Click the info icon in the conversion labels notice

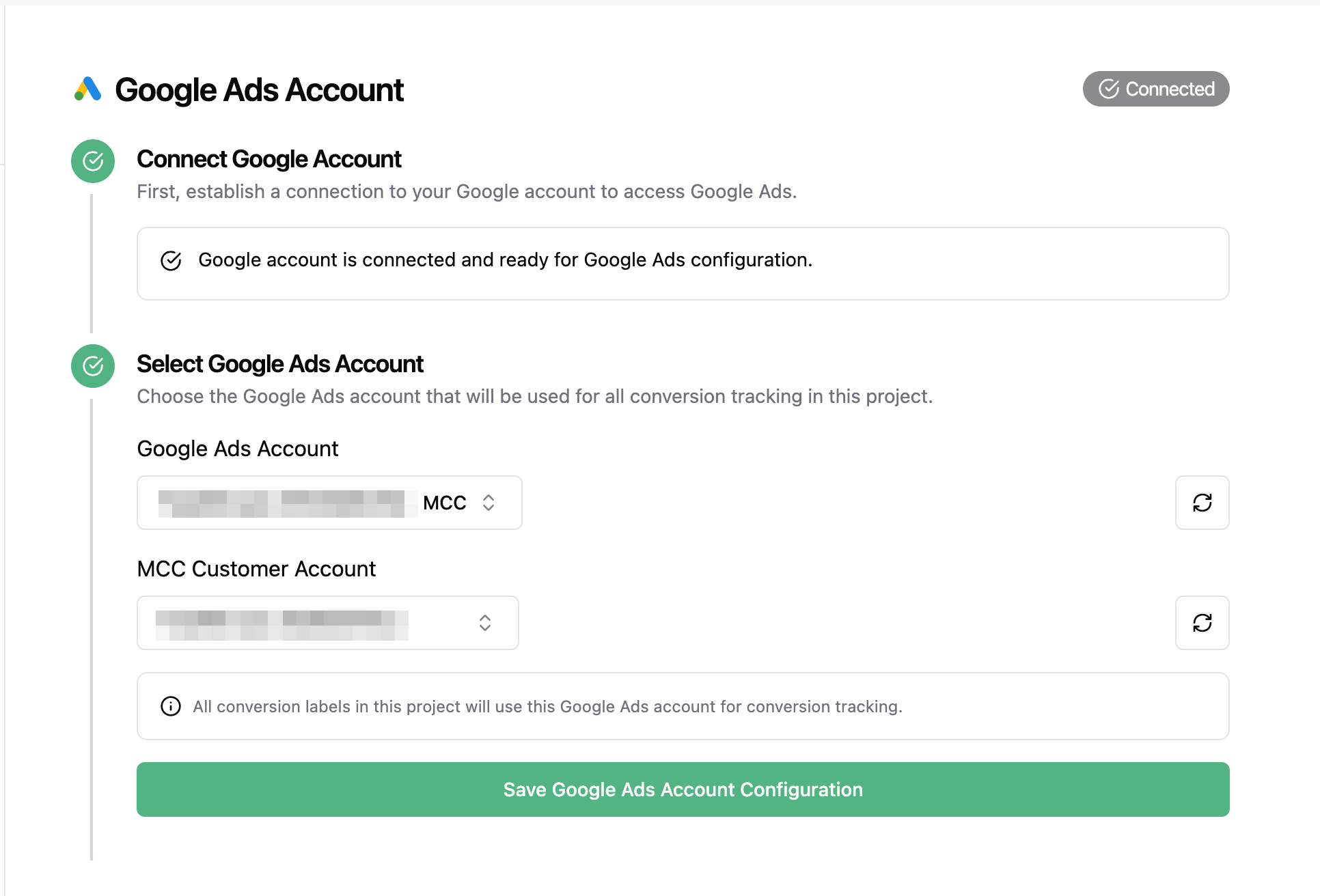point(170,706)
